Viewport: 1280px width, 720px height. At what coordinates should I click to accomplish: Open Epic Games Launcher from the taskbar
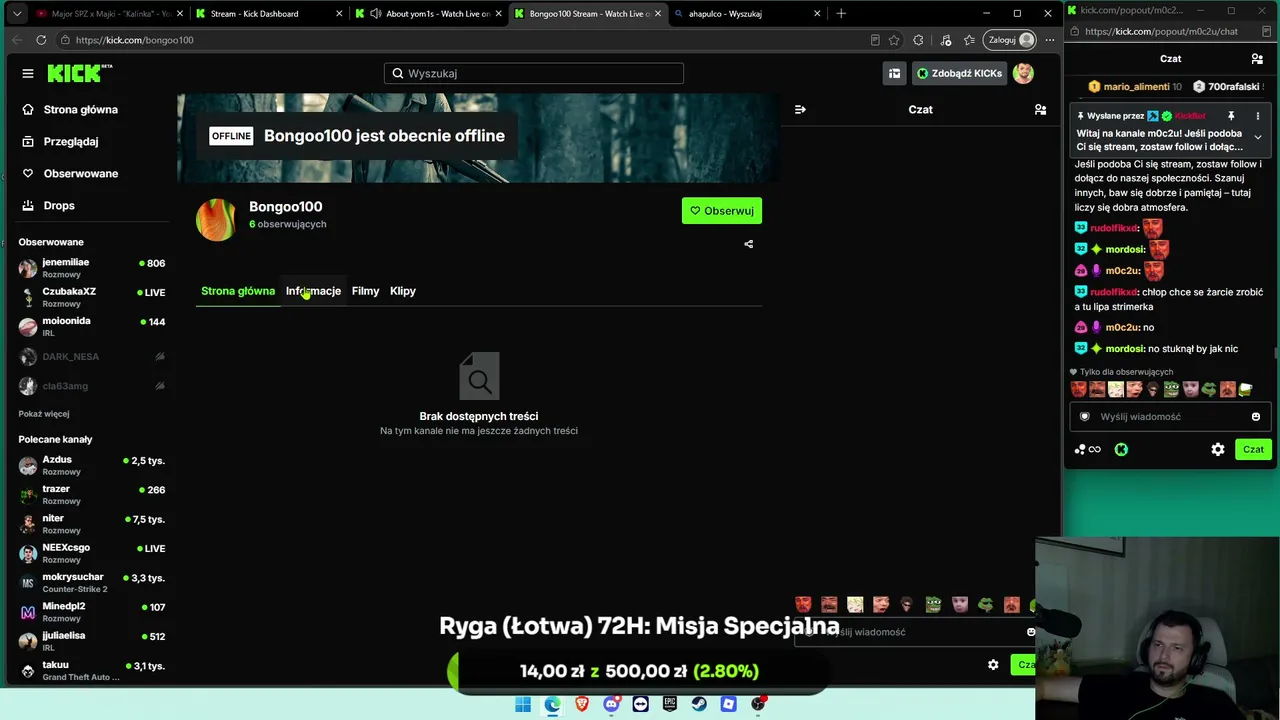pyautogui.click(x=670, y=704)
